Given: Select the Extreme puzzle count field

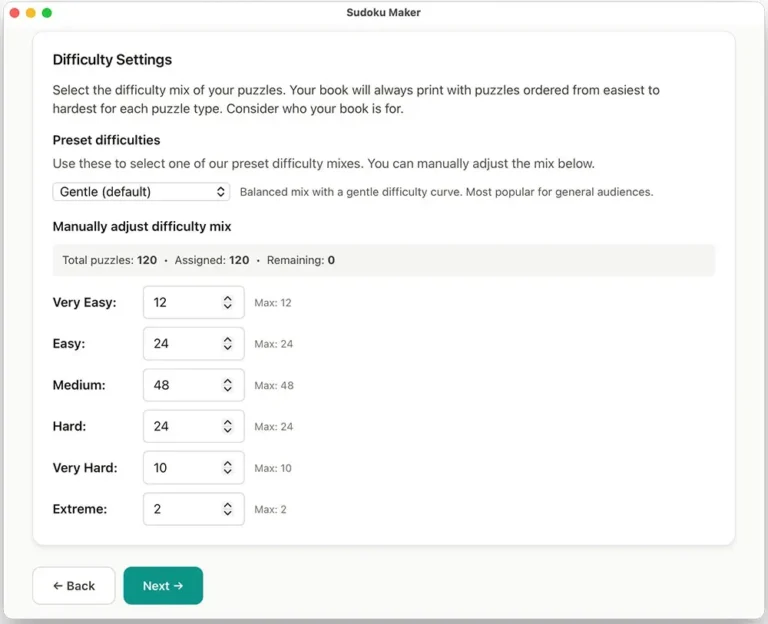Looking at the screenshot, I should 181,509.
